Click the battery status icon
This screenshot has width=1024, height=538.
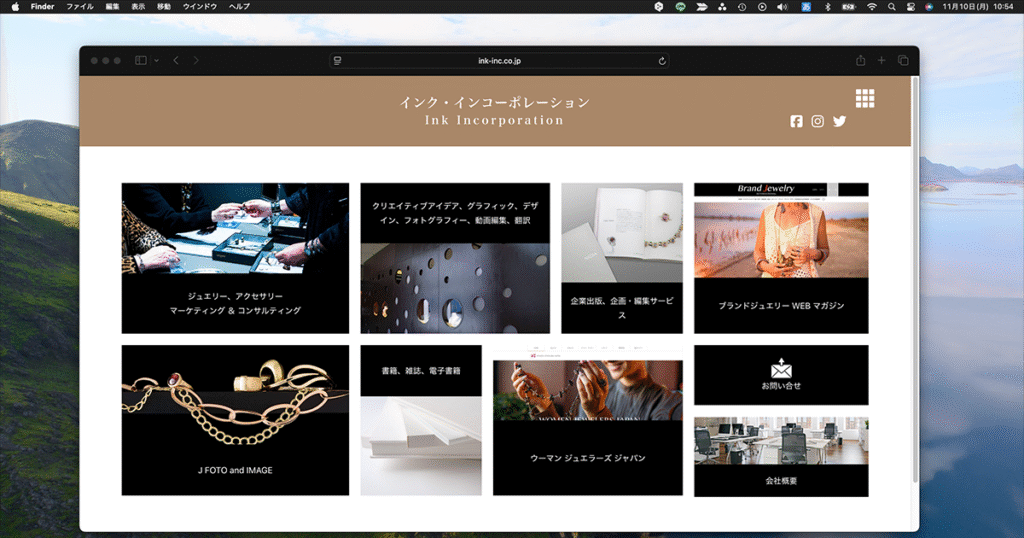(x=849, y=7)
